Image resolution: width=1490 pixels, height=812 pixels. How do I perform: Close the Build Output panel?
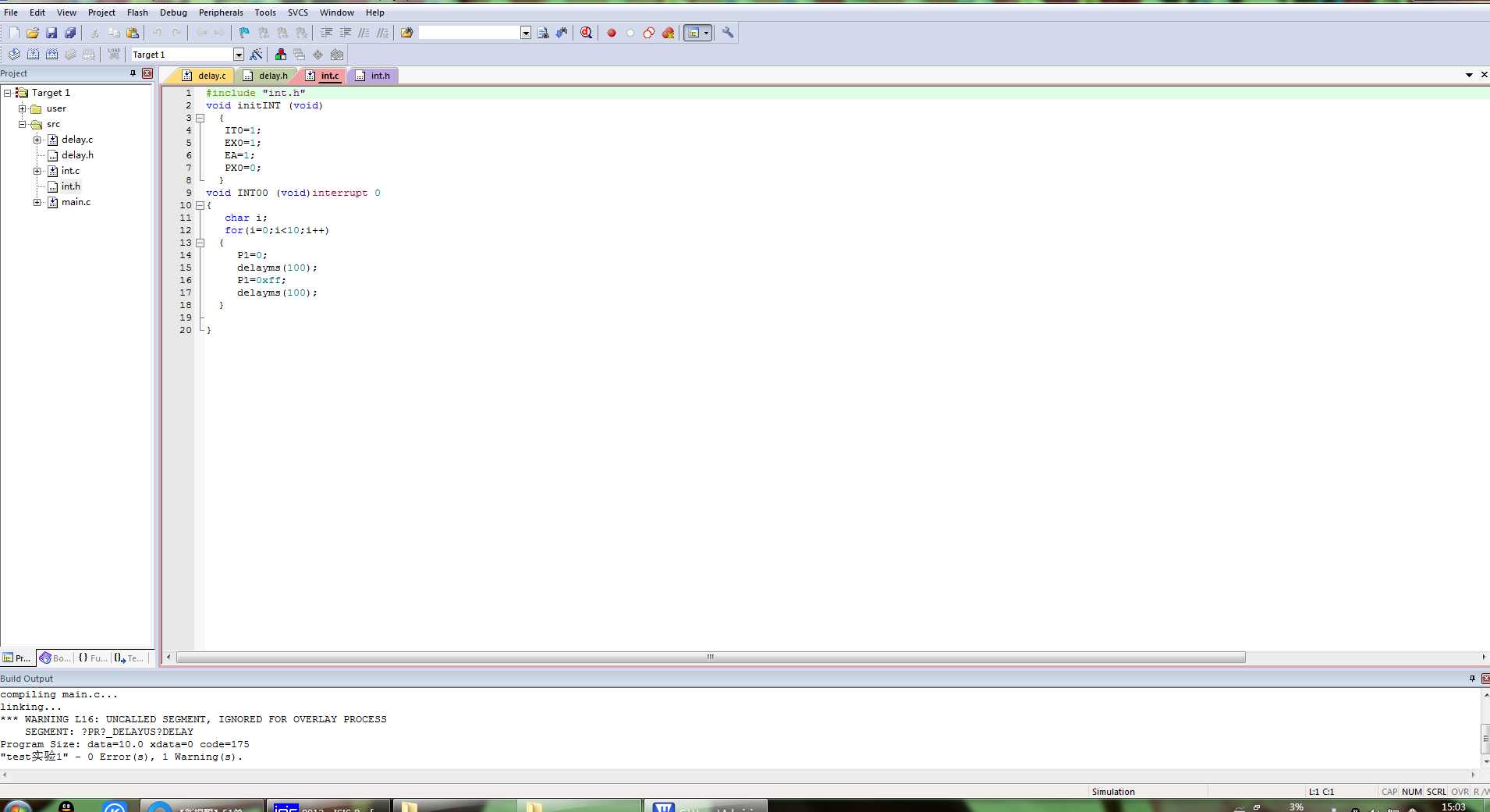click(1485, 679)
